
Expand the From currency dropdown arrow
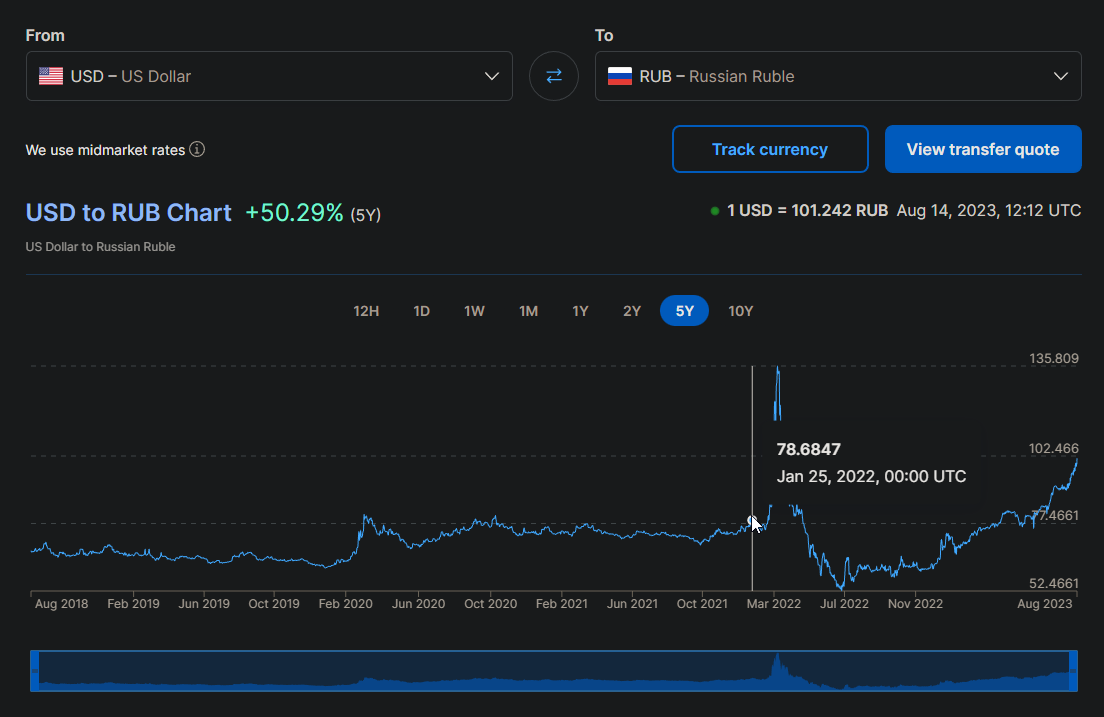pyautogui.click(x=491, y=76)
